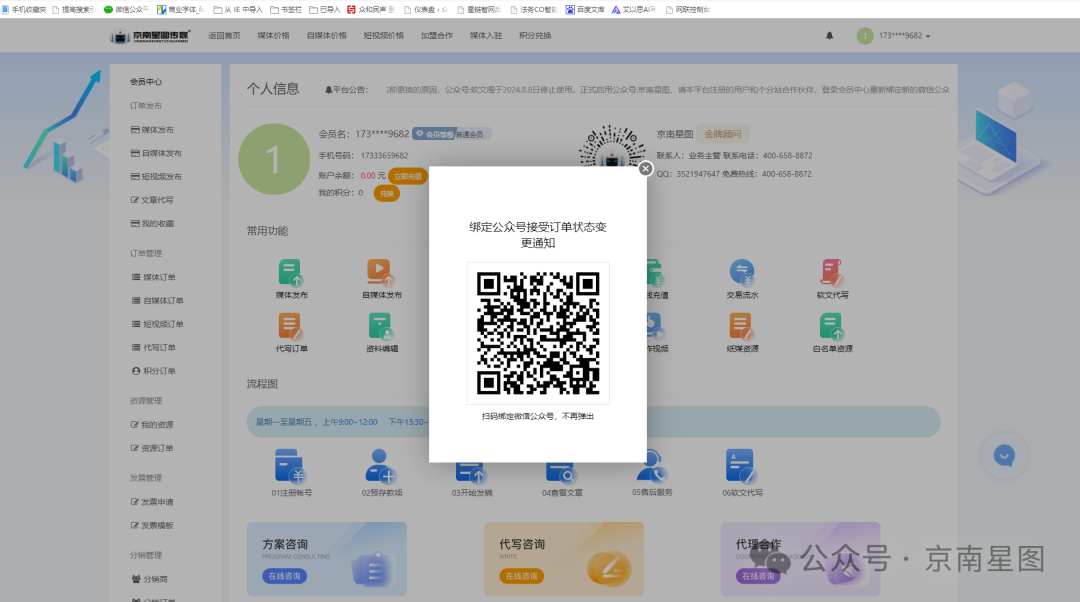Open the floating chat support bubble
Screen dimensions: 1080x602
[1004, 455]
